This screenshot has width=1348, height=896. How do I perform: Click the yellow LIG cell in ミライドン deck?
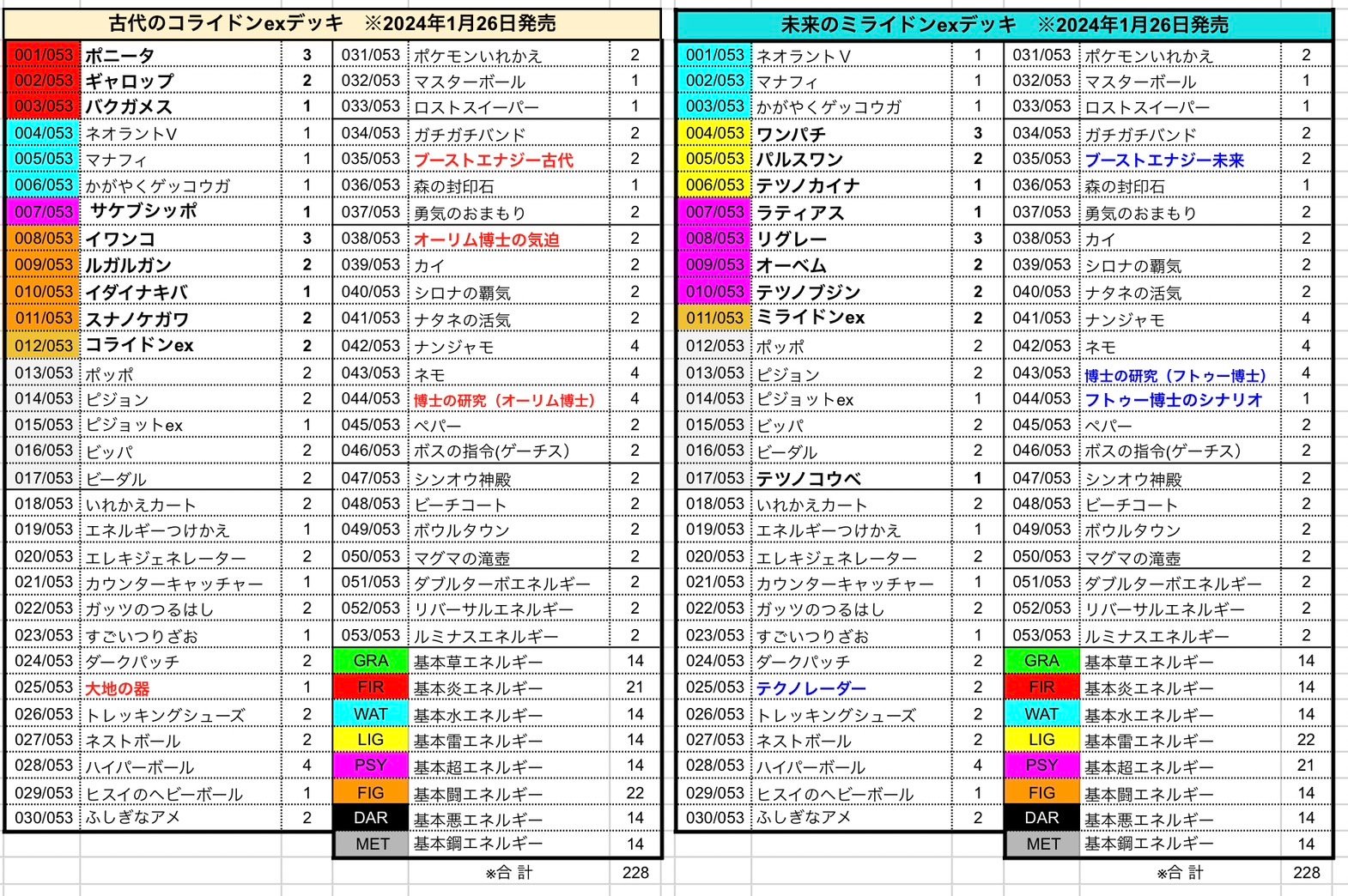tap(1041, 740)
